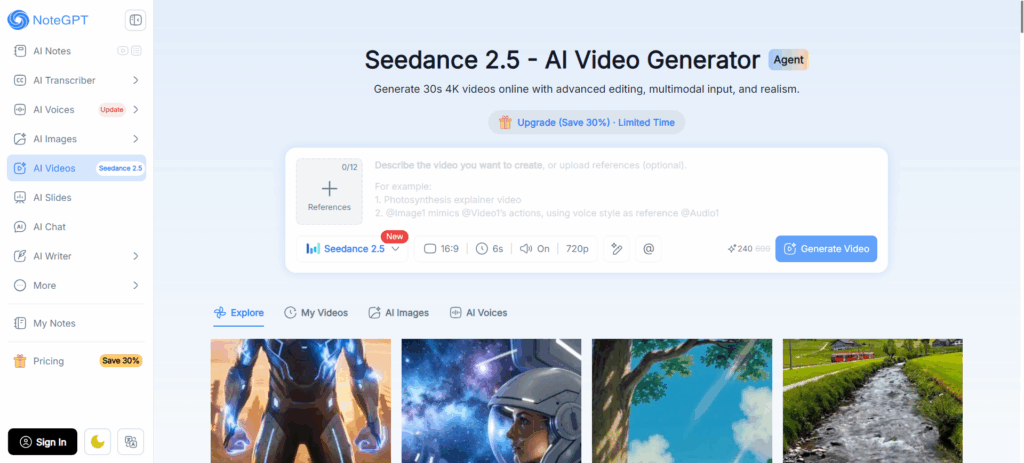
Task: Expand the AI Writer chevron
Action: coord(136,256)
